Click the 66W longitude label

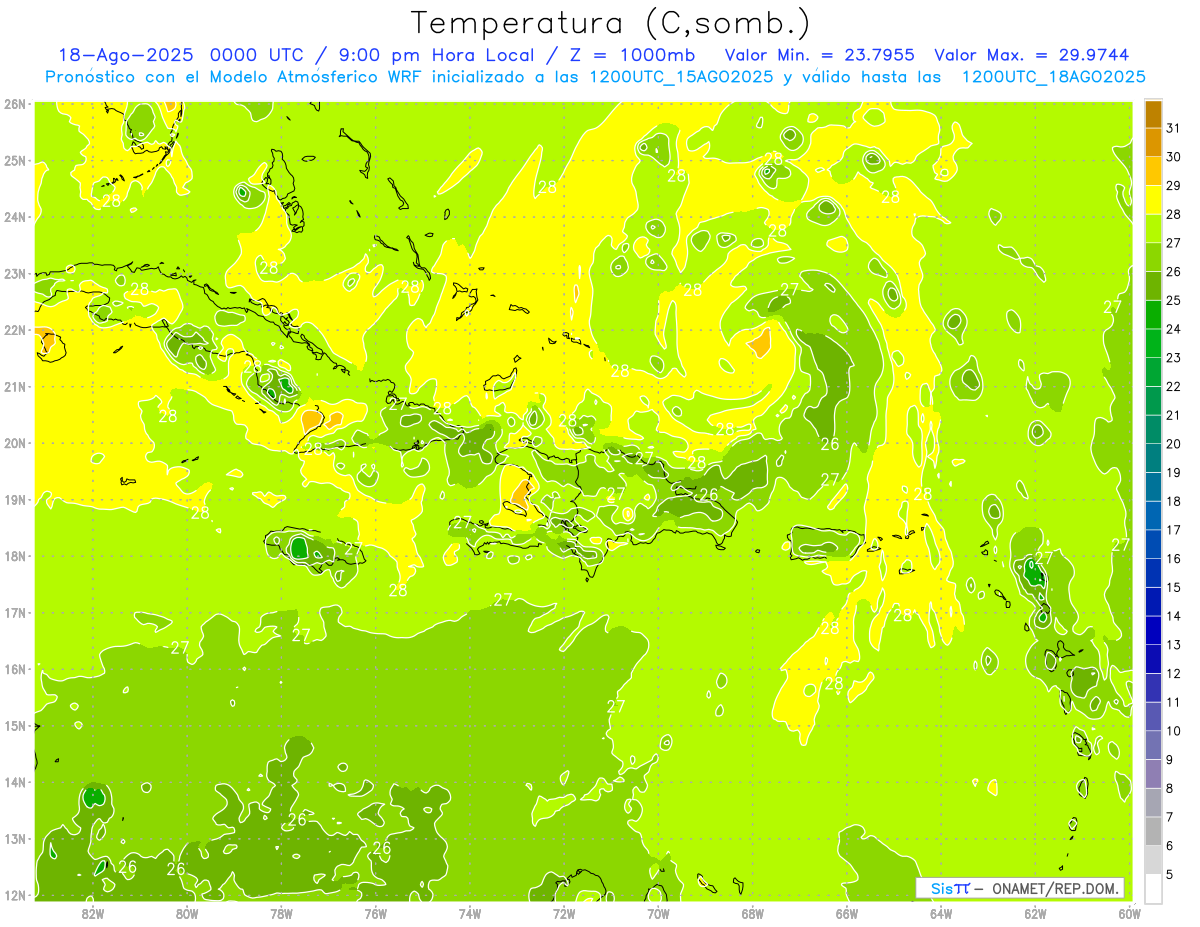(x=847, y=912)
